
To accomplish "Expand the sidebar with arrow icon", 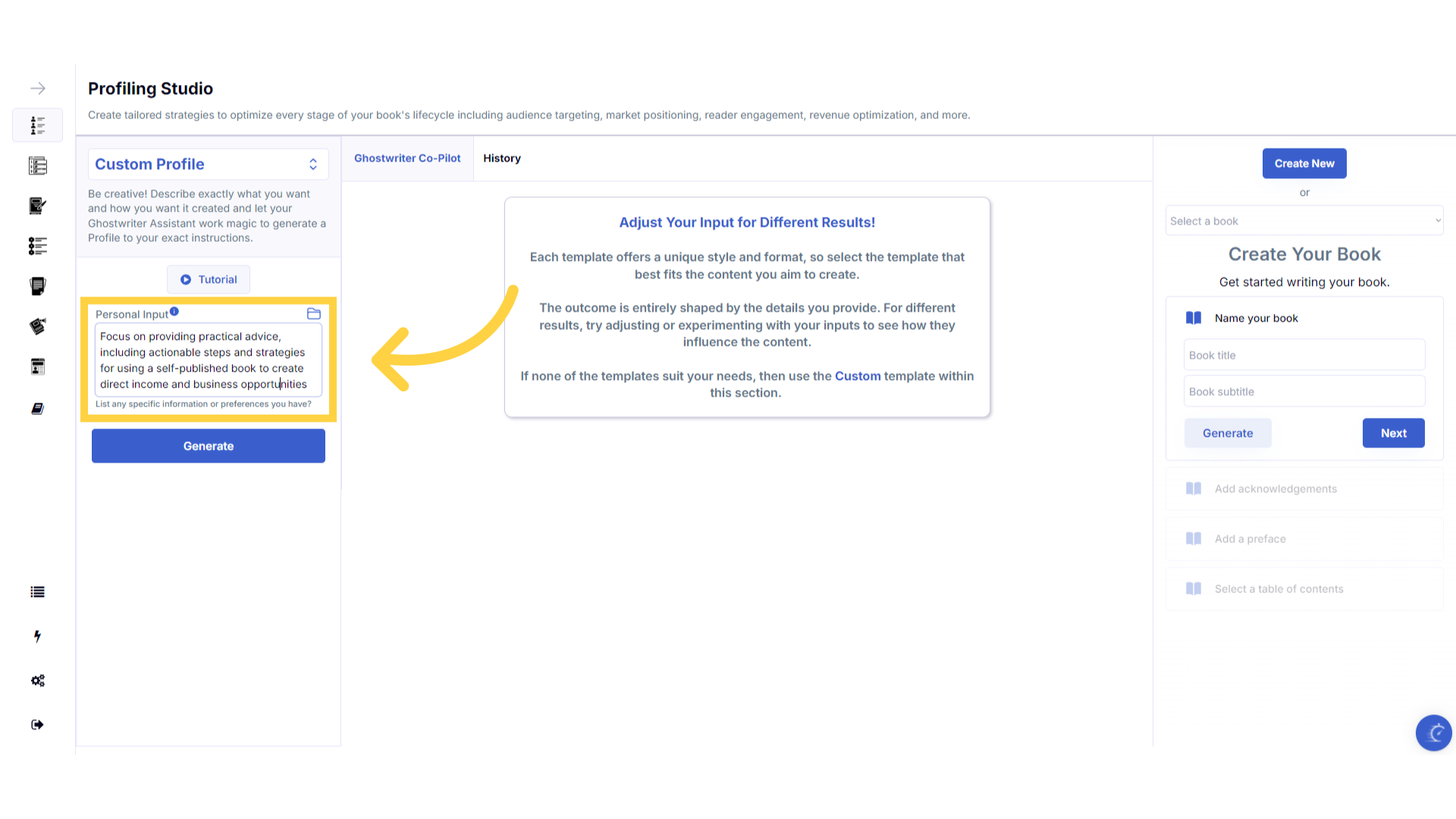I will tap(38, 89).
